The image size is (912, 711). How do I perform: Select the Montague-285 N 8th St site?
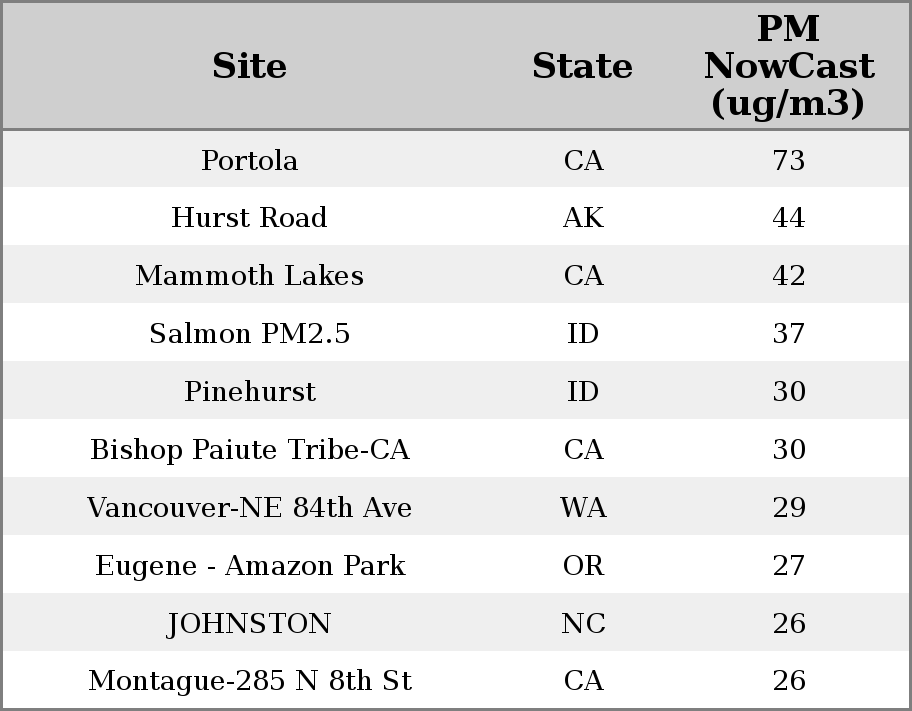pos(249,681)
